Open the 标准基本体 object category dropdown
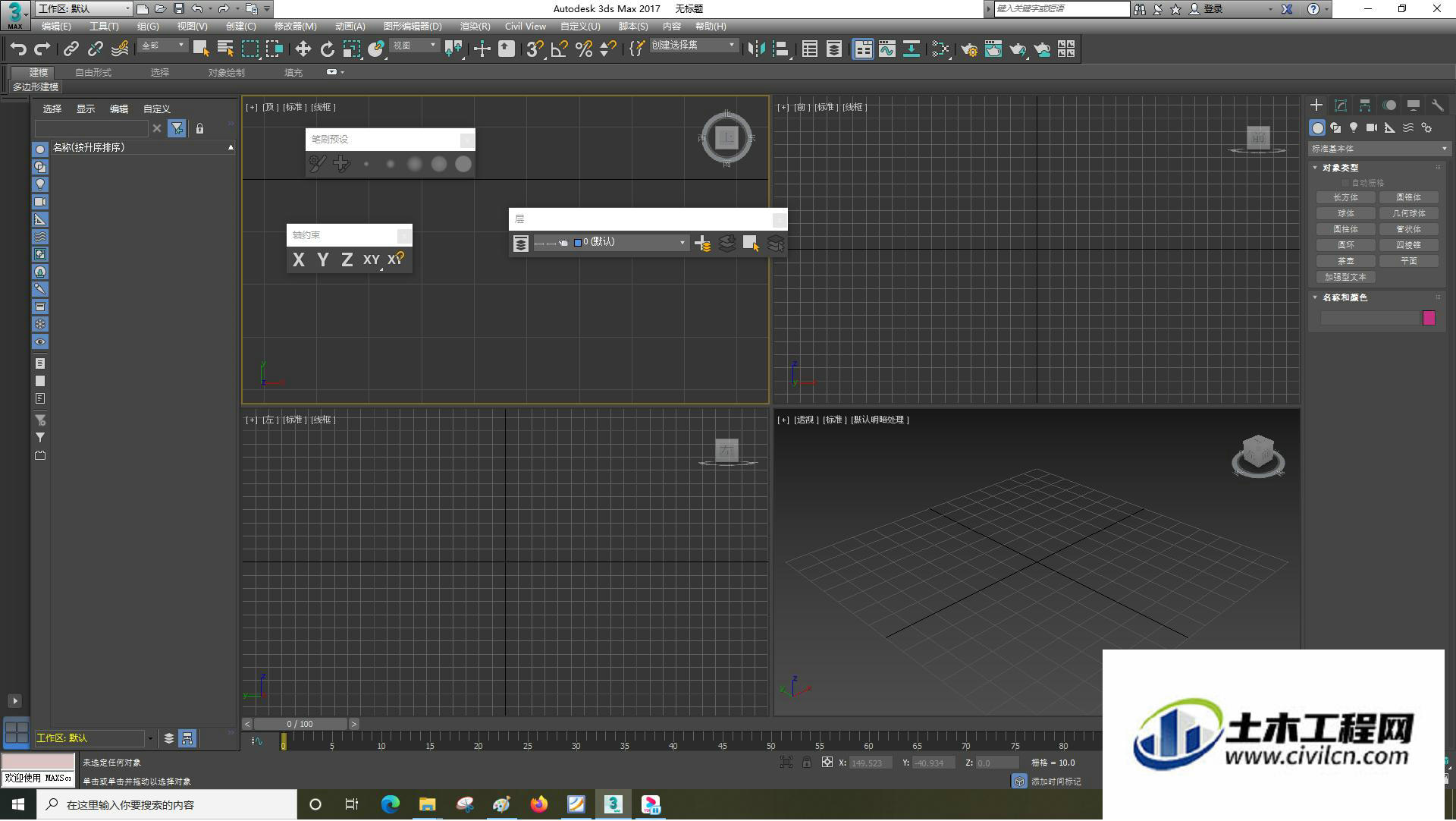This screenshot has width=1456, height=821. [x=1378, y=149]
